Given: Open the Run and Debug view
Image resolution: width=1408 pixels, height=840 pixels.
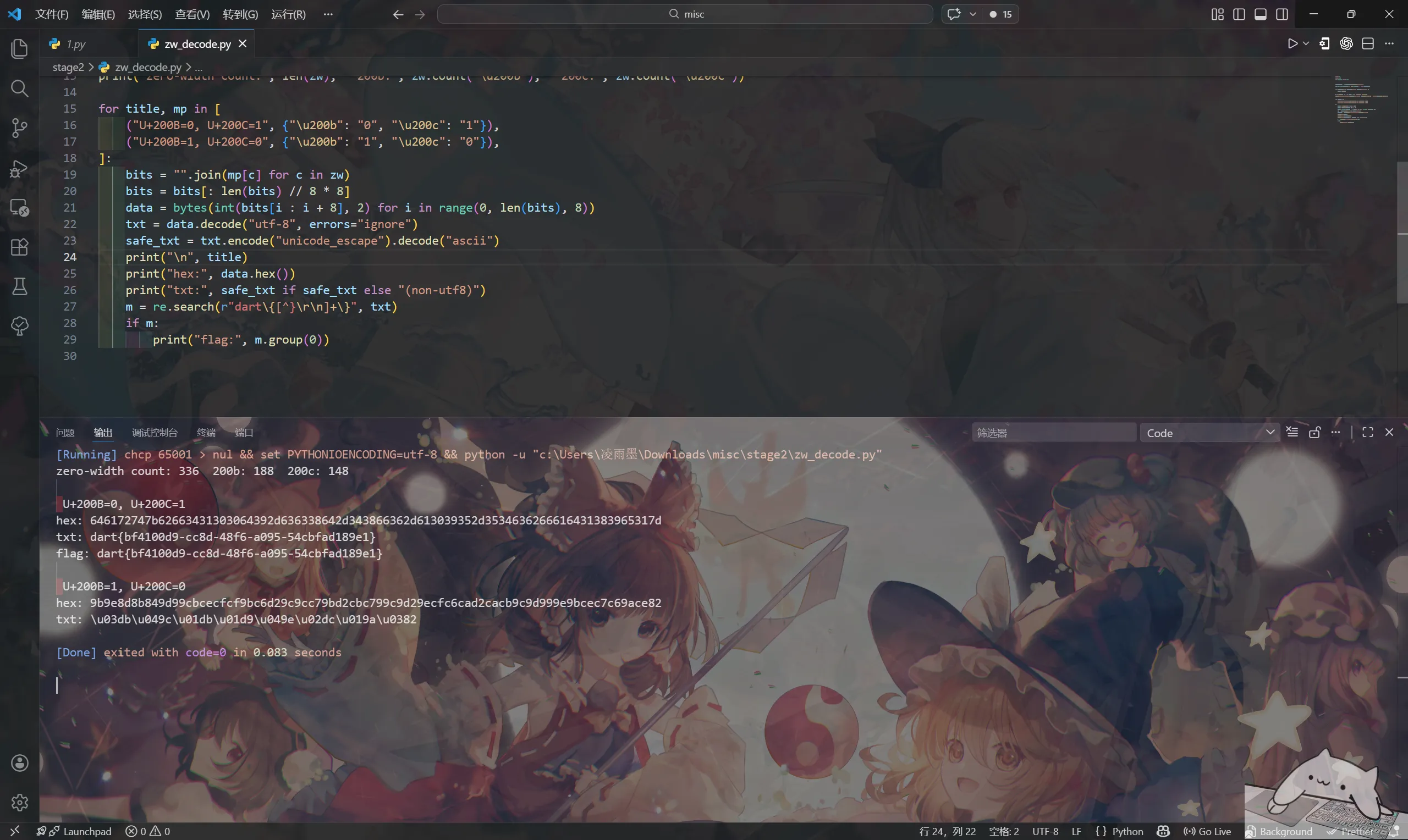Looking at the screenshot, I should pyautogui.click(x=19, y=168).
